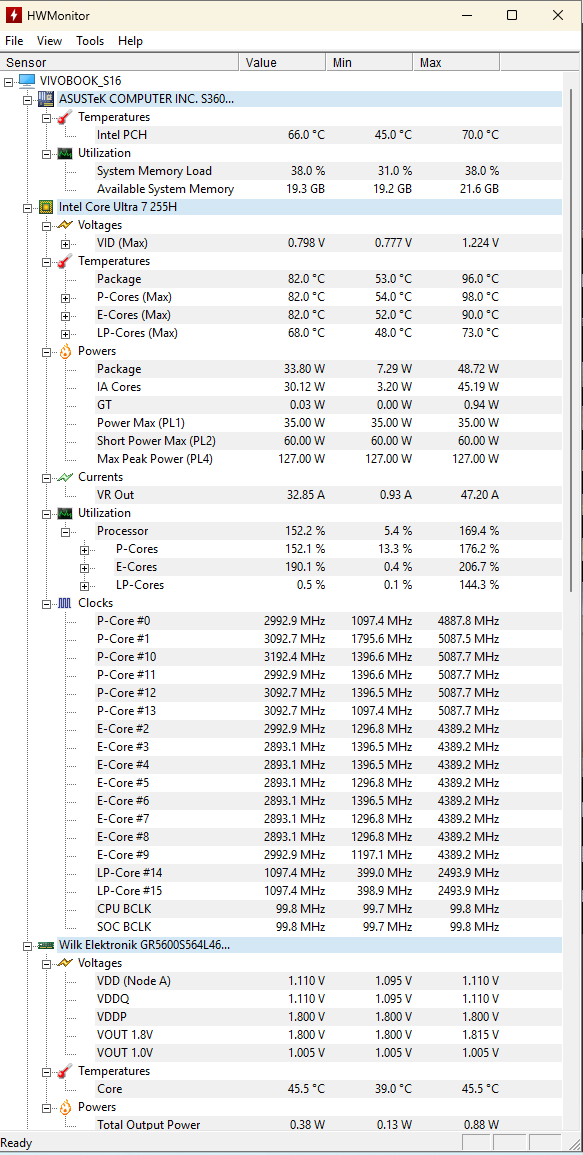Collapse the Clocks section
583x1155 pixels.
[46, 603]
